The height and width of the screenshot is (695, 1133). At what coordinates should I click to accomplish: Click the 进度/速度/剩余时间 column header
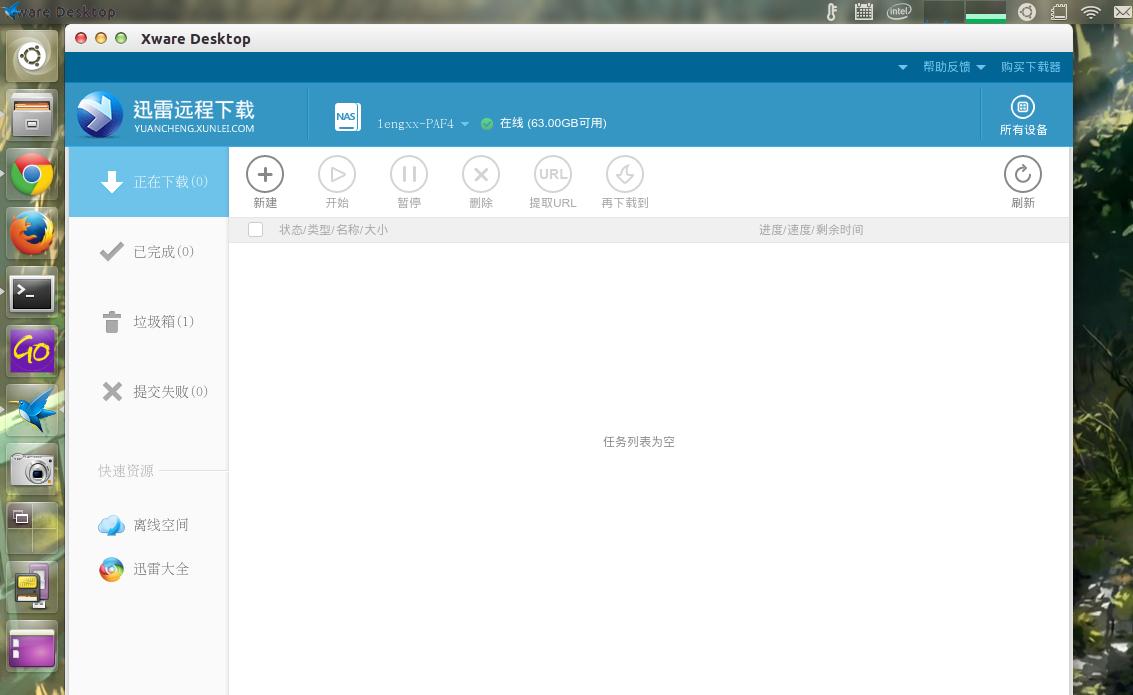click(811, 230)
